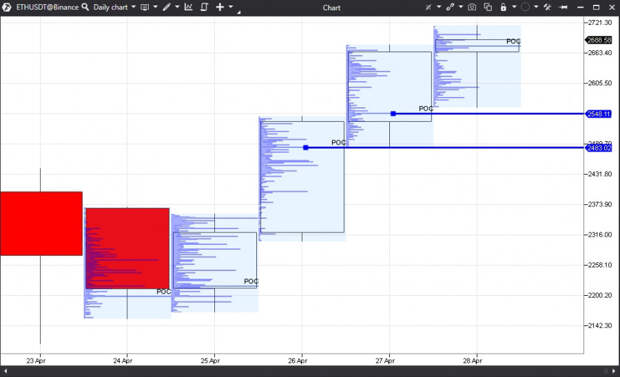Click the pin window icon
This screenshot has width=620, height=377.
[x=564, y=7]
